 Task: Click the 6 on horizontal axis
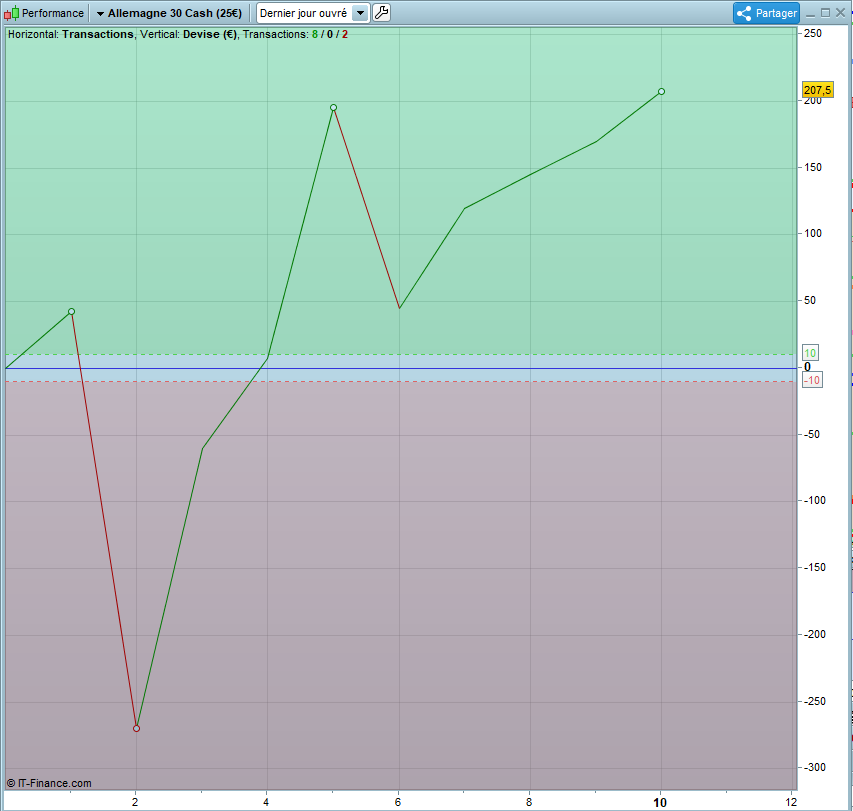[398, 802]
